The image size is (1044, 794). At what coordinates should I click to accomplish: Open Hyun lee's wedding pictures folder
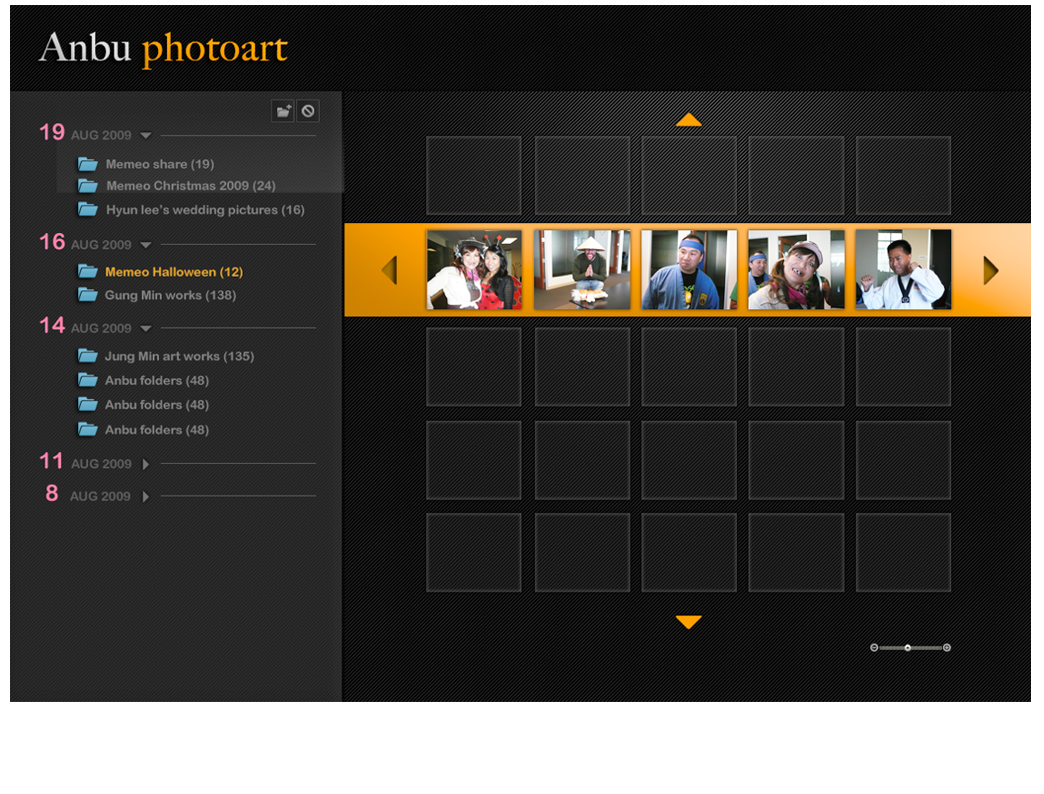[x=204, y=210]
